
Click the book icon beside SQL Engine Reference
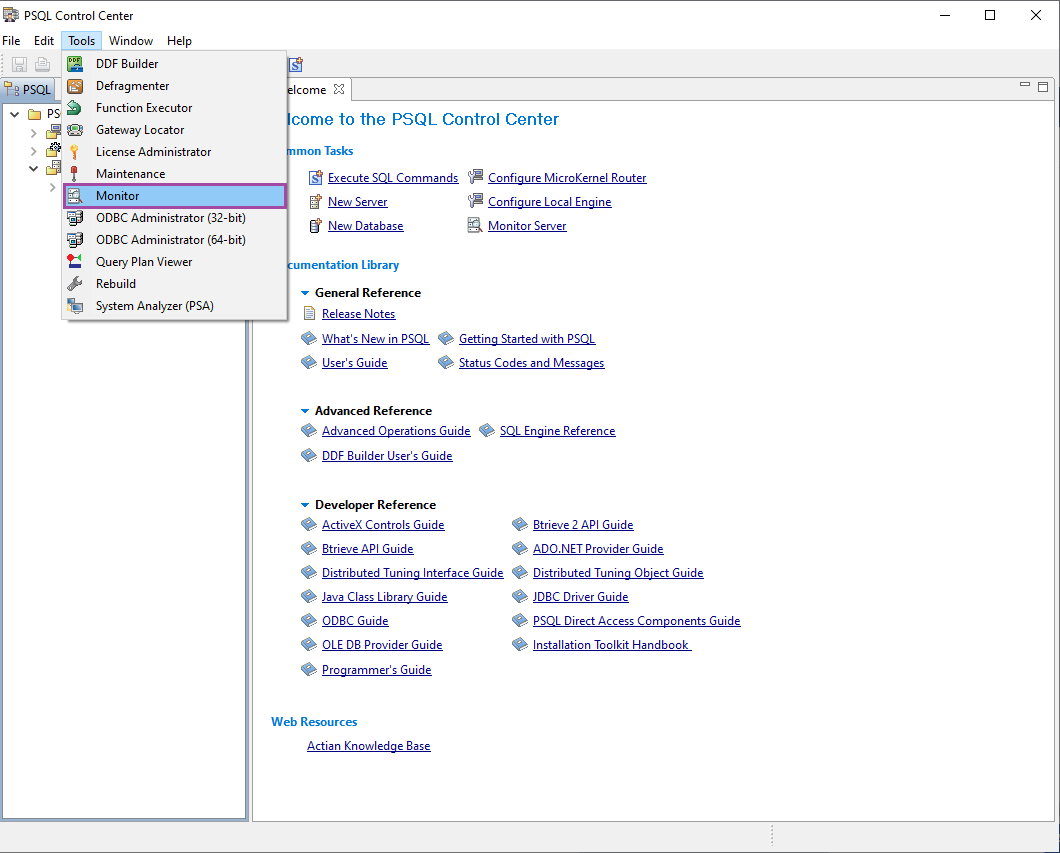tap(487, 431)
